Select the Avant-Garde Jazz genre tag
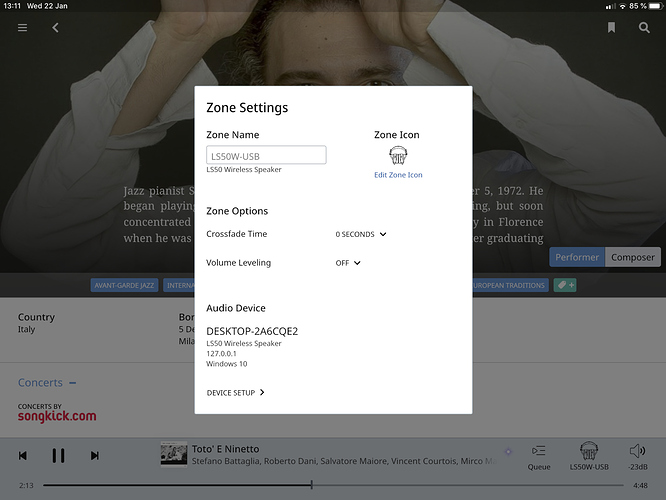The height and width of the screenshot is (500, 666). [124, 285]
